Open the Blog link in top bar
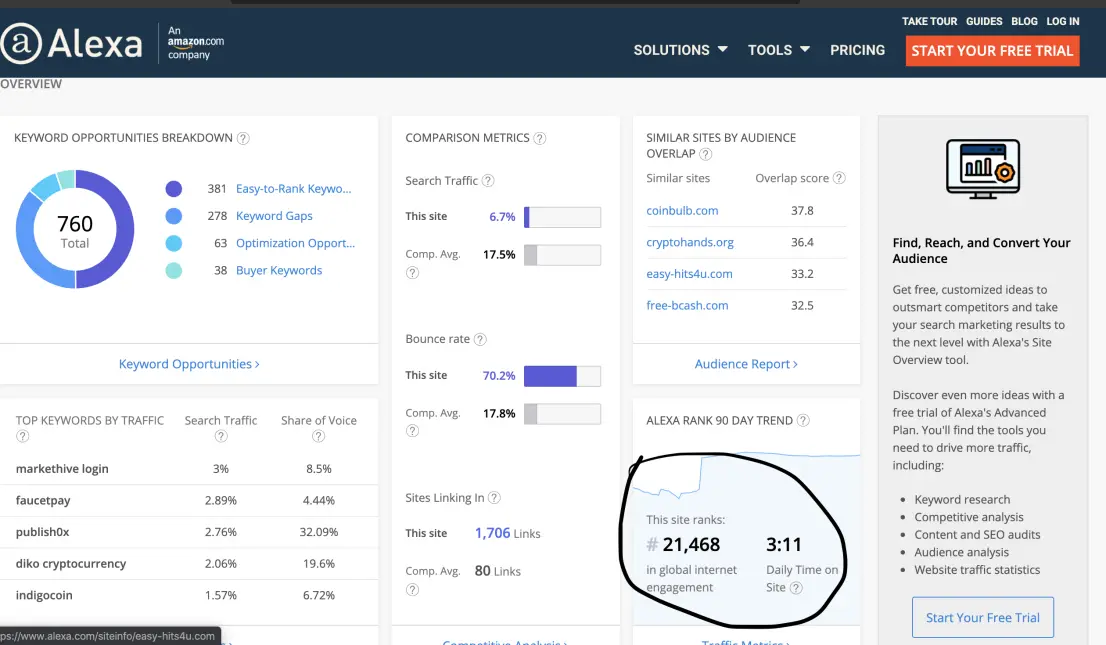Image resolution: width=1106 pixels, height=645 pixels. pyautogui.click(x=1024, y=21)
